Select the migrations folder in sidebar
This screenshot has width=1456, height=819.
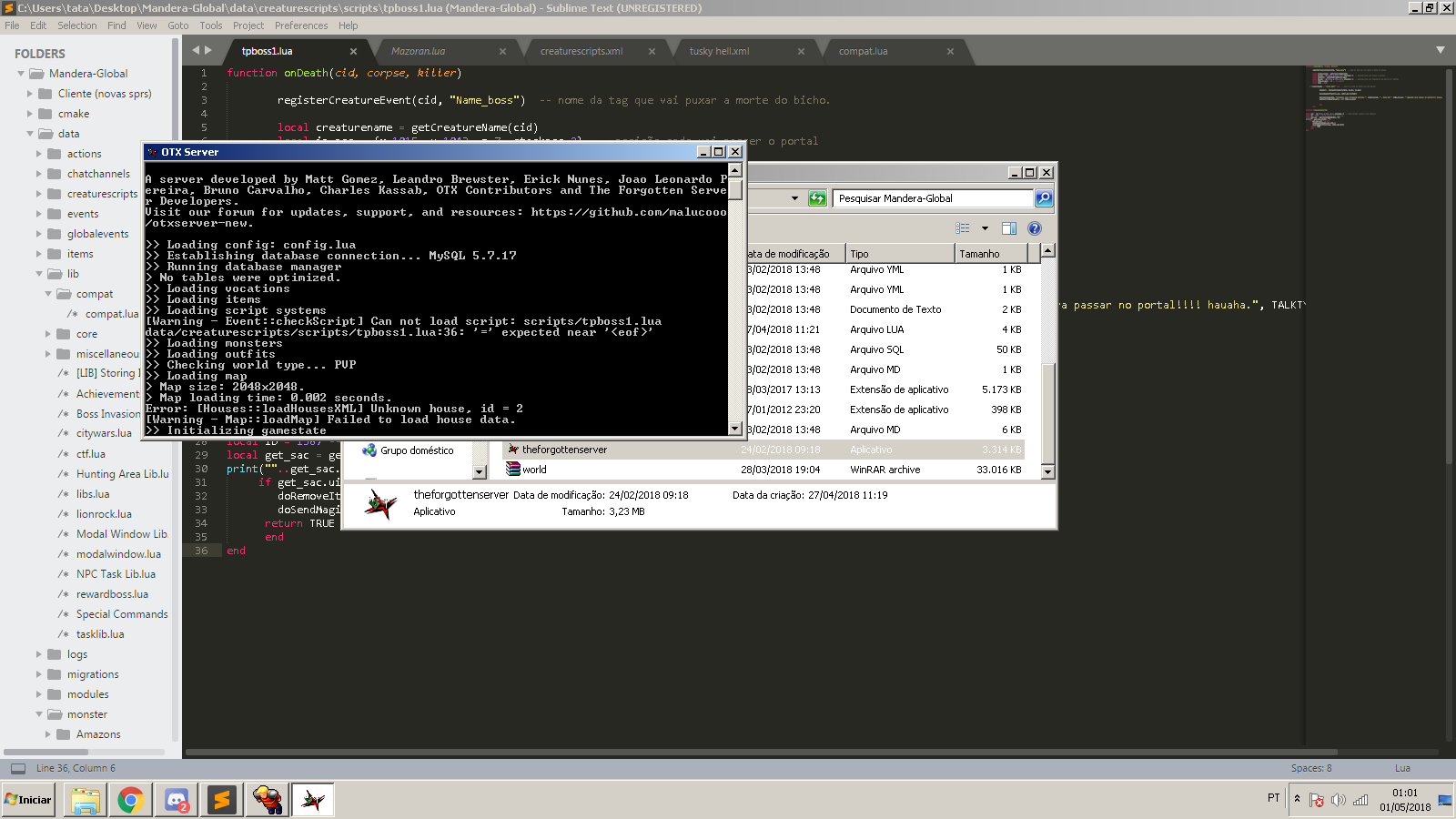pyautogui.click(x=93, y=674)
